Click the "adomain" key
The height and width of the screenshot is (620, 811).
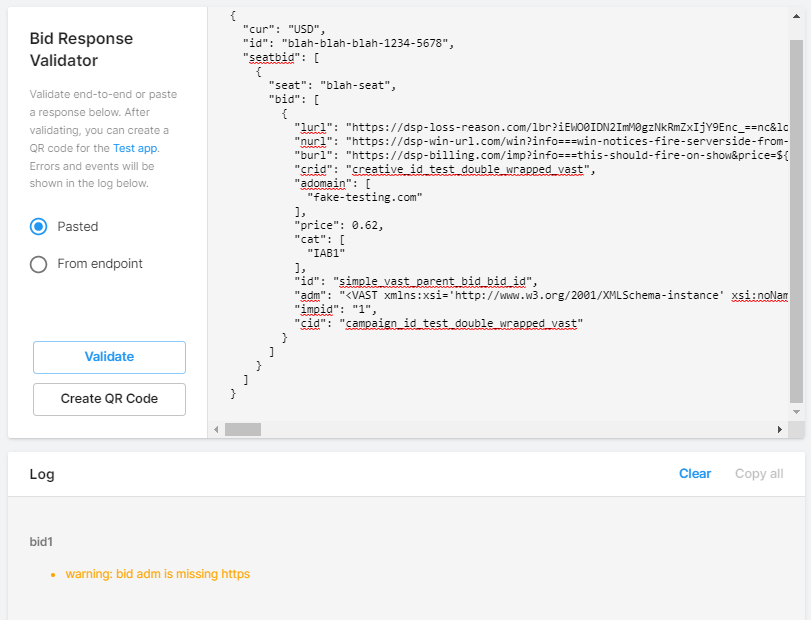coord(323,184)
